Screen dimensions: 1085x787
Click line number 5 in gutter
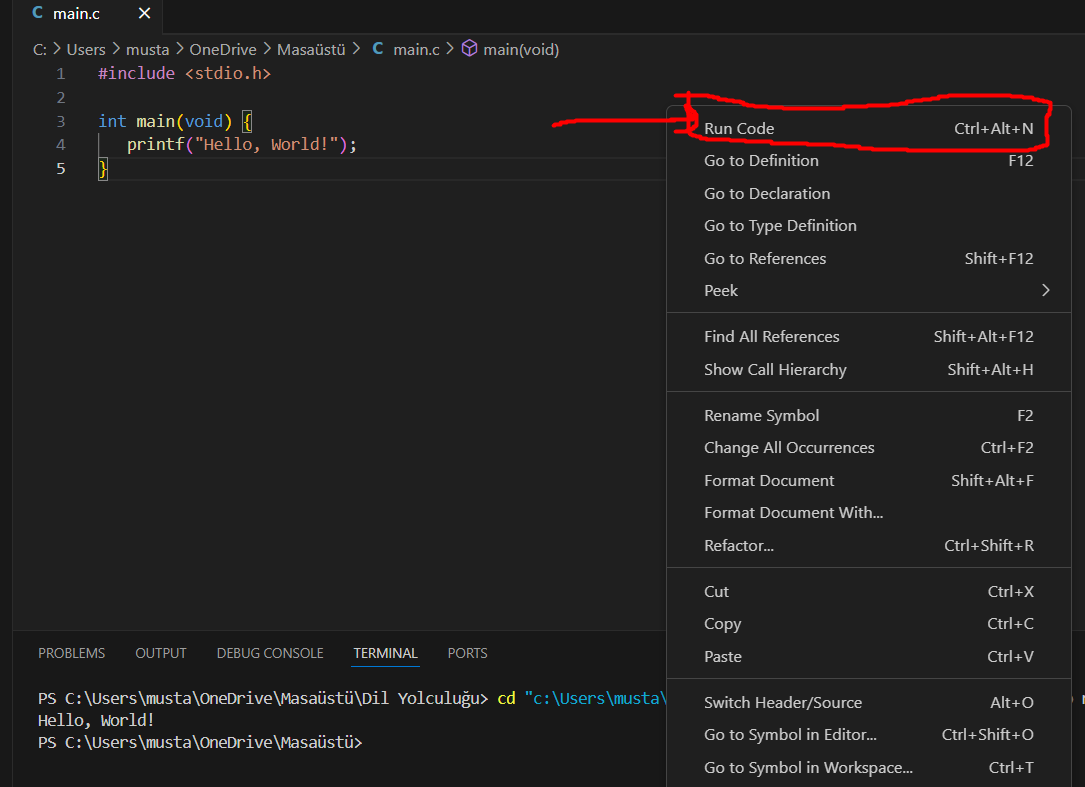point(61,169)
